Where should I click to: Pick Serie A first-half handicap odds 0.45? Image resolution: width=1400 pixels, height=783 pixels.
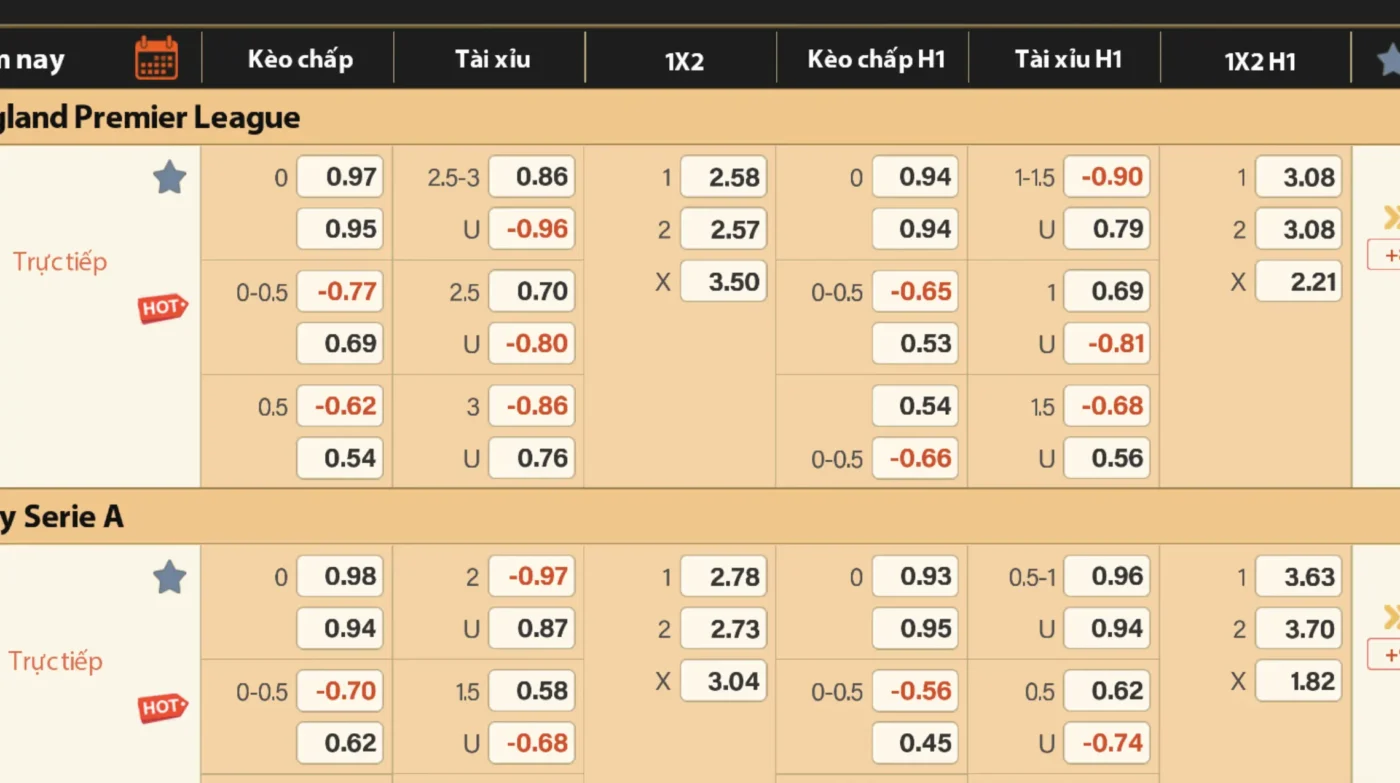tap(916, 742)
